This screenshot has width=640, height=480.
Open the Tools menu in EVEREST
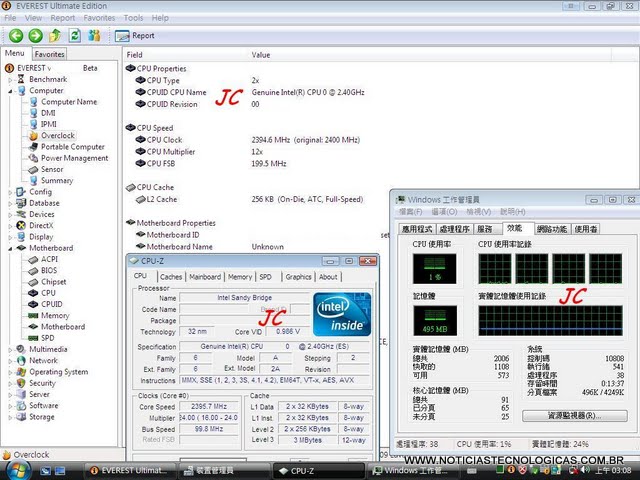[x=133, y=18]
